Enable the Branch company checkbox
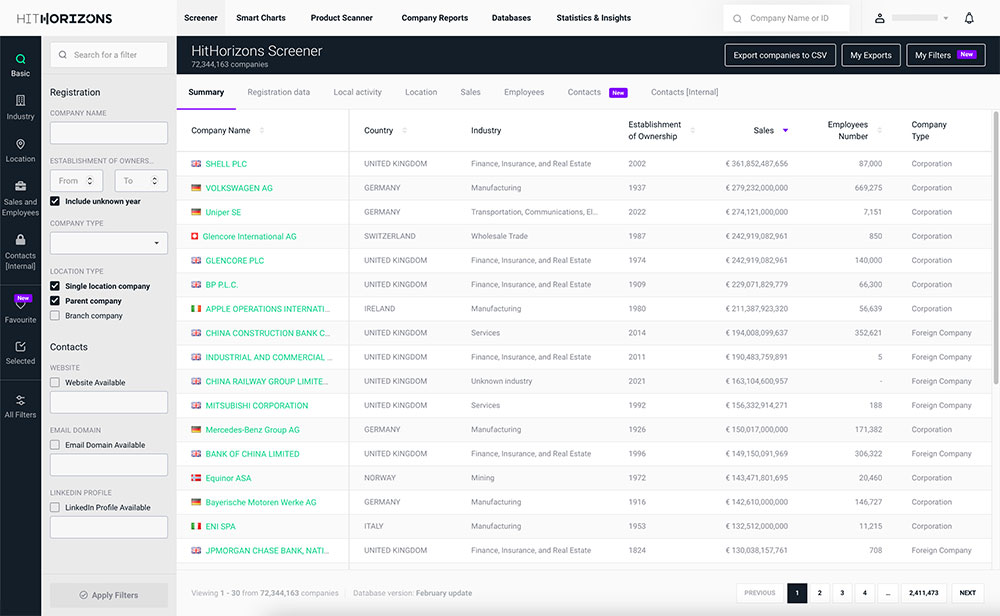 (55, 316)
